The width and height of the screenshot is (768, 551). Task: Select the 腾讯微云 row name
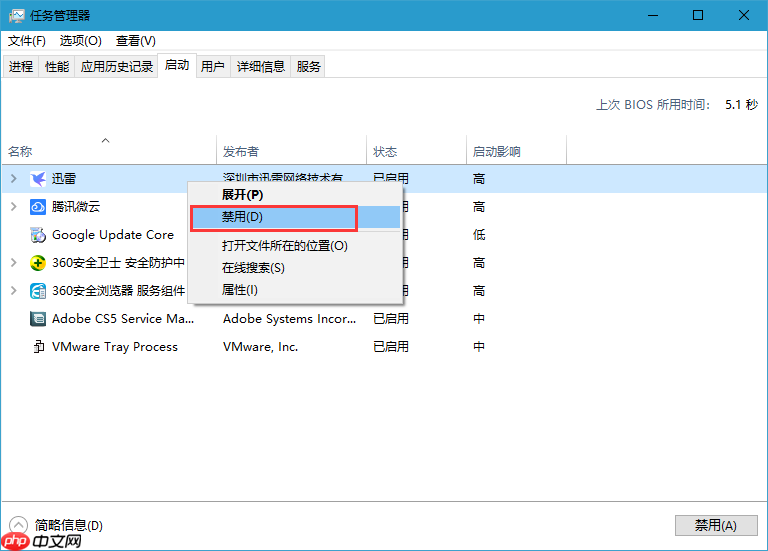[76, 207]
